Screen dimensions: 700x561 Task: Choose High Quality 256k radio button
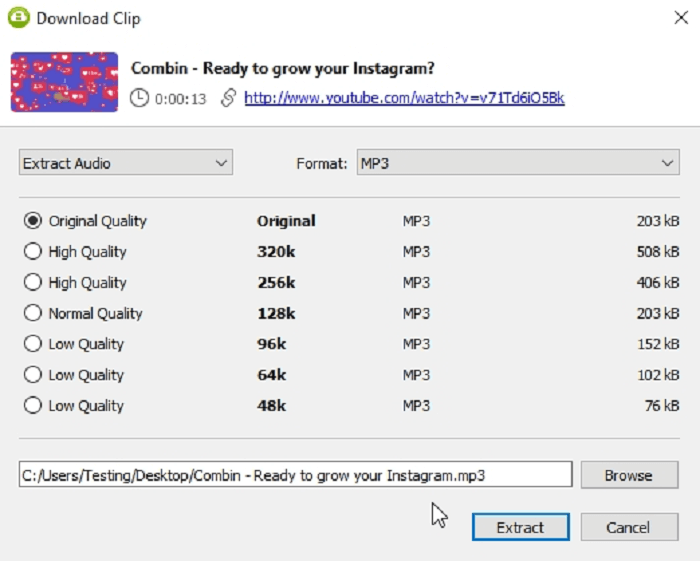(x=33, y=283)
